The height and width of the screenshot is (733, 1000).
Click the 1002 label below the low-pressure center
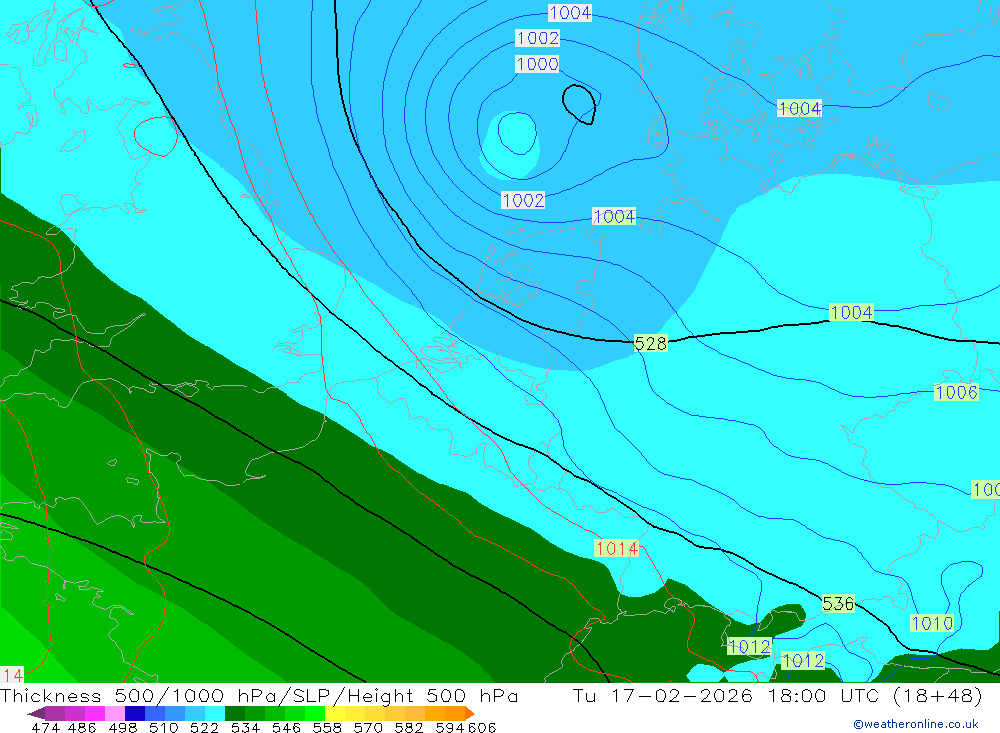pyautogui.click(x=523, y=200)
